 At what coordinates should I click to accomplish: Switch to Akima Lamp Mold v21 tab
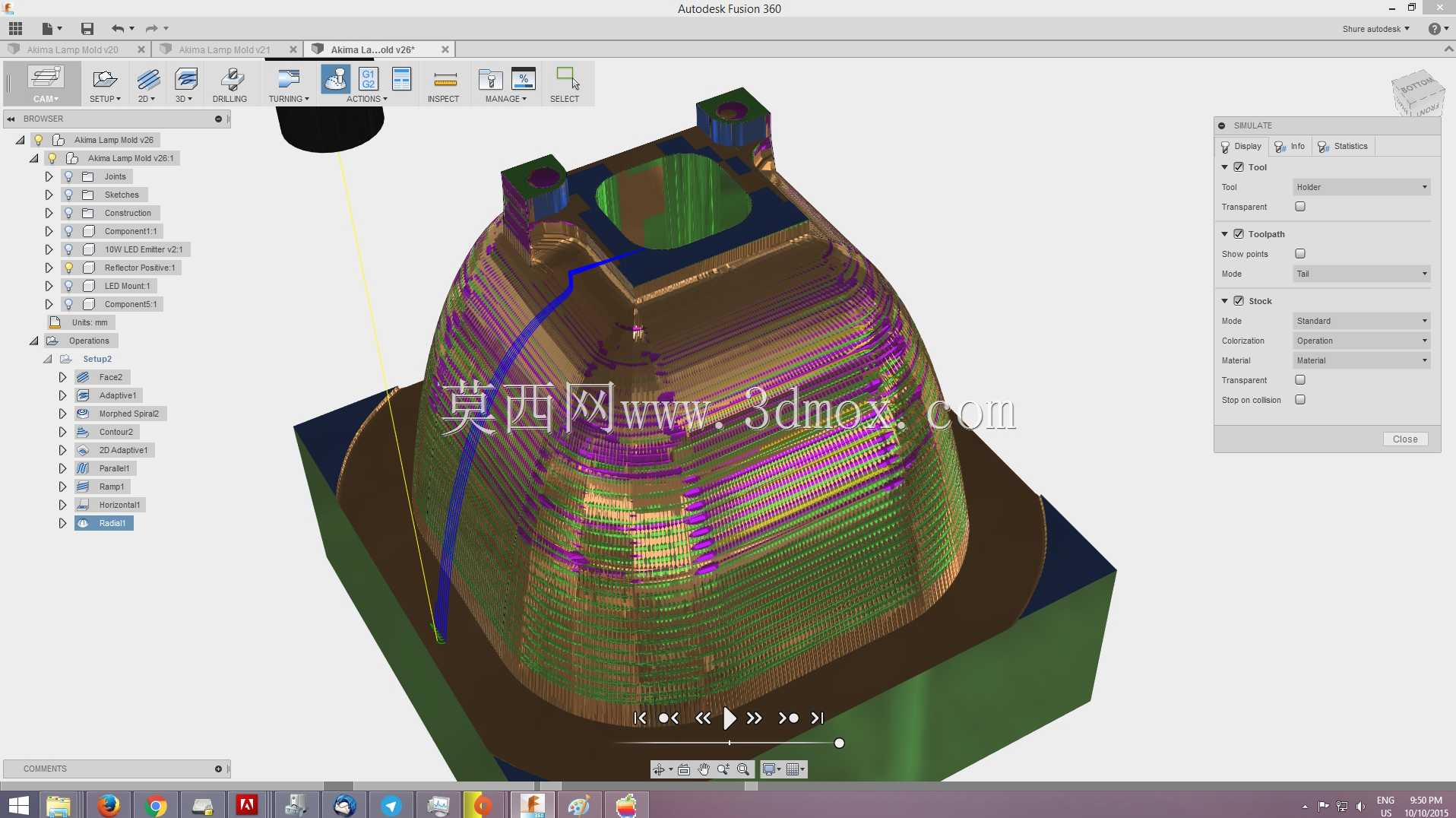tap(224, 49)
